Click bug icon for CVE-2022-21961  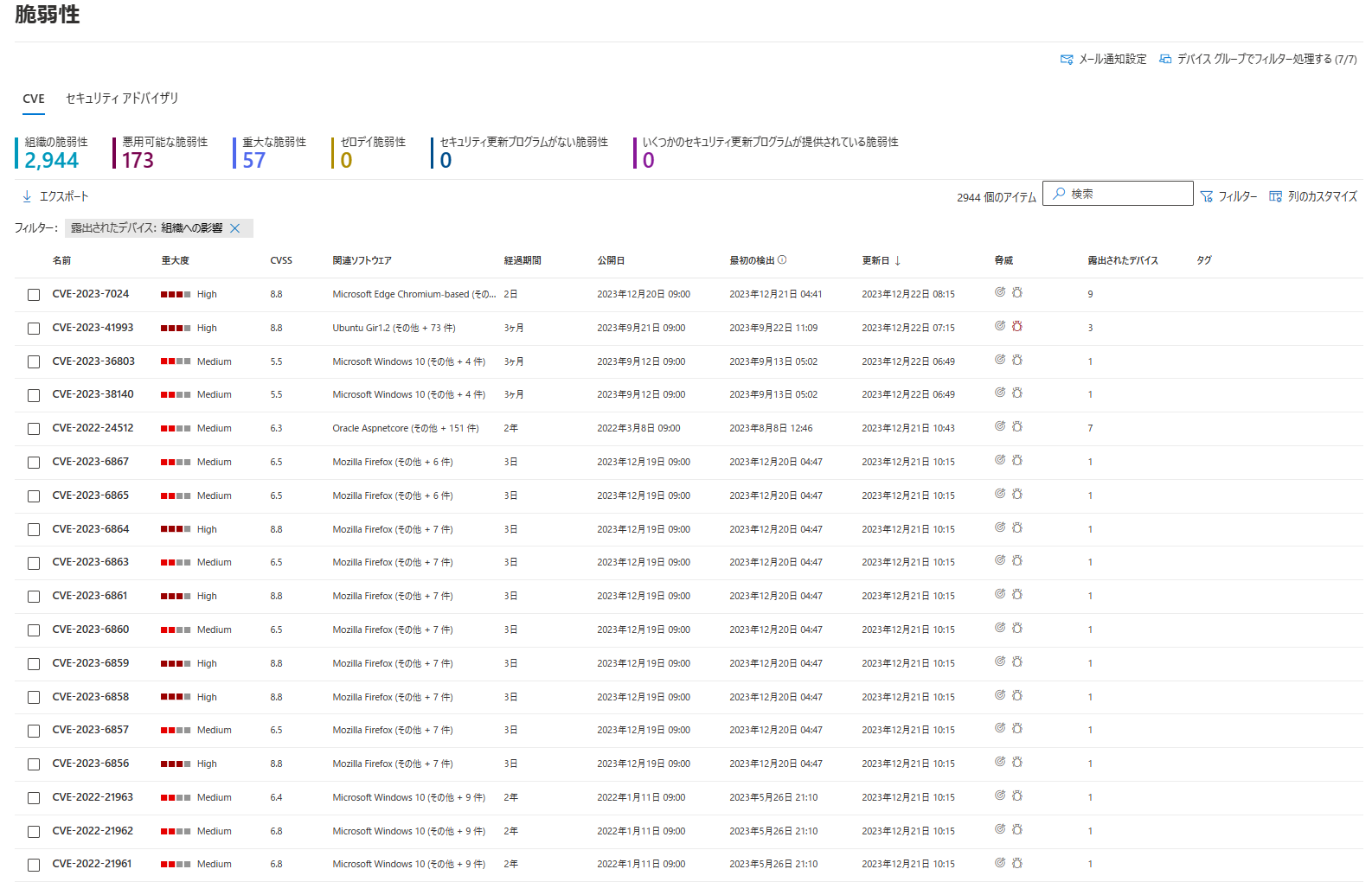pyautogui.click(x=1017, y=863)
